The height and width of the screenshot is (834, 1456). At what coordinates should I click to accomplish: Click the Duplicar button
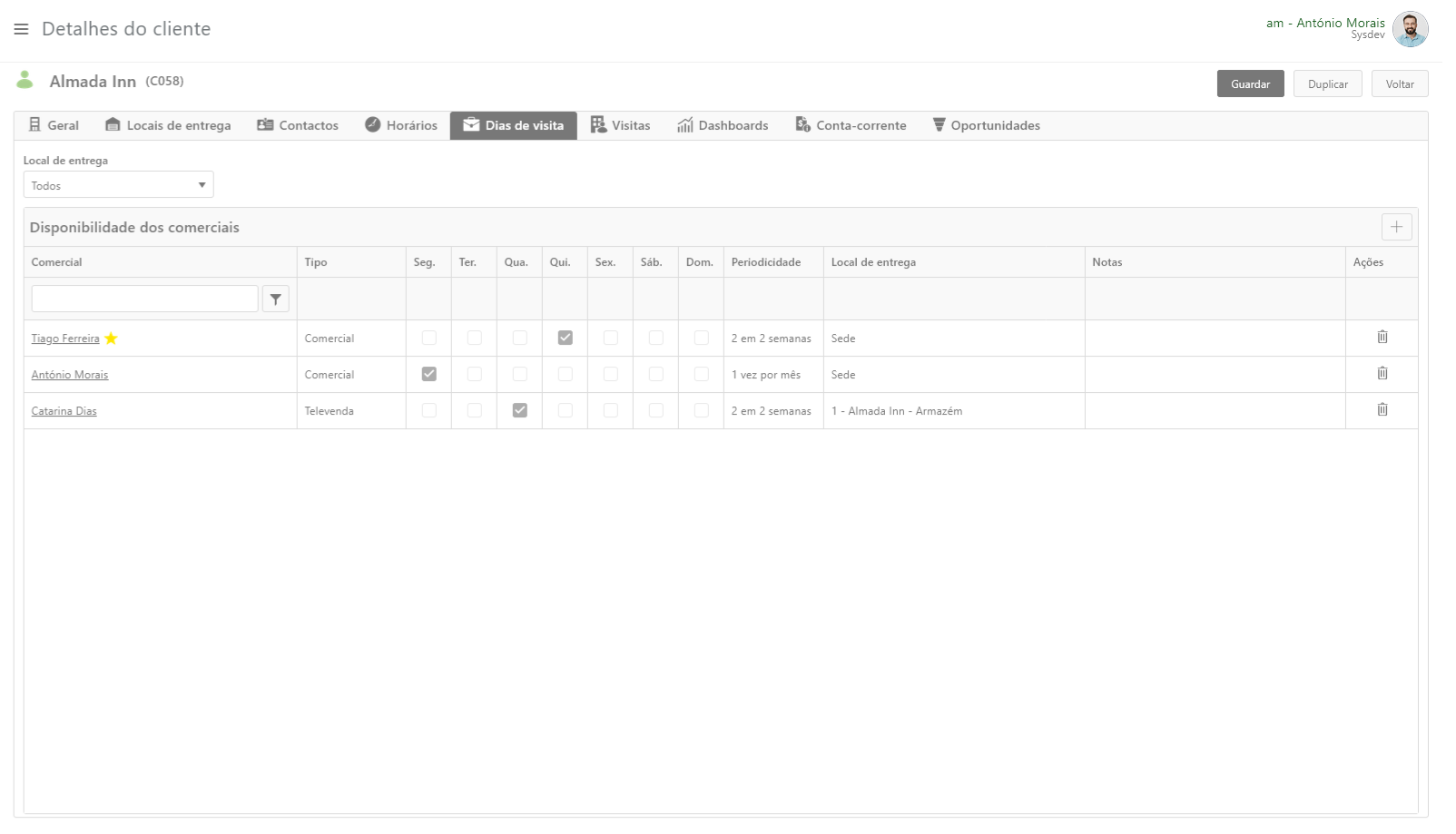tap(1327, 84)
